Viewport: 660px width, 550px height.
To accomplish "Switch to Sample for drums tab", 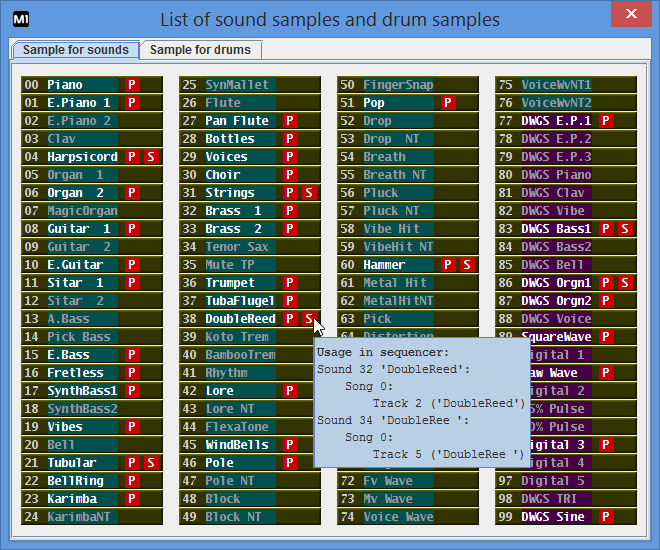I will pyautogui.click(x=200, y=50).
